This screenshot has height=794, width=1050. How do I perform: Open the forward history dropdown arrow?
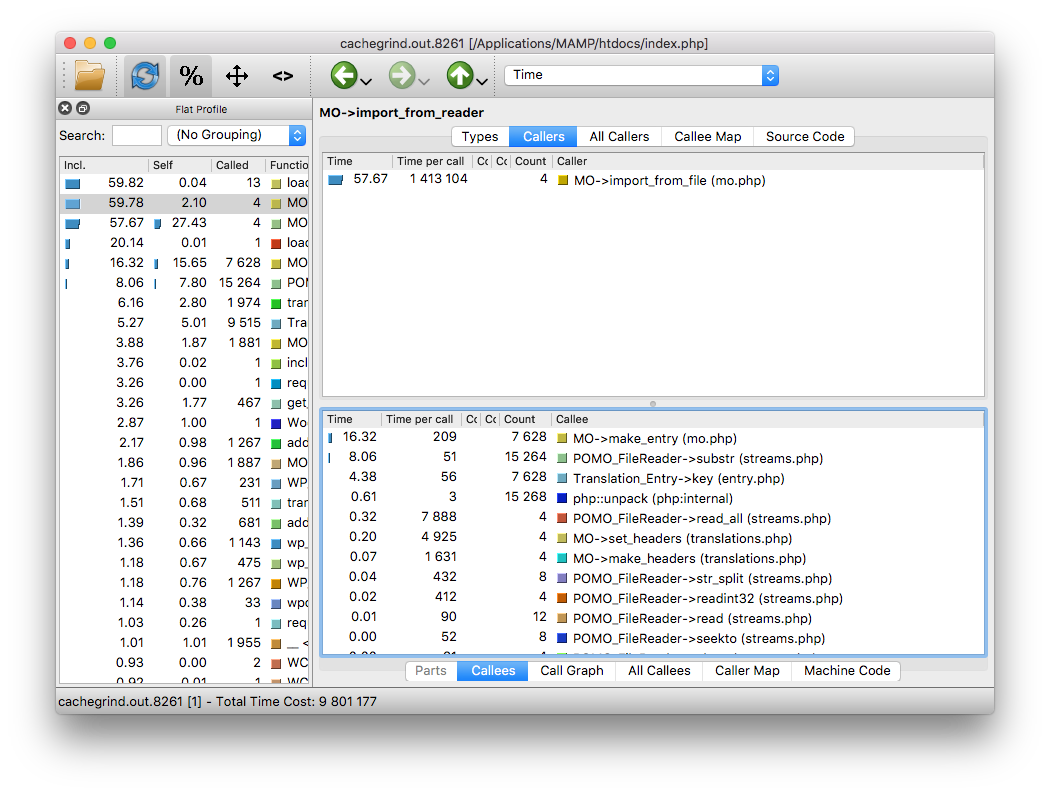click(424, 81)
